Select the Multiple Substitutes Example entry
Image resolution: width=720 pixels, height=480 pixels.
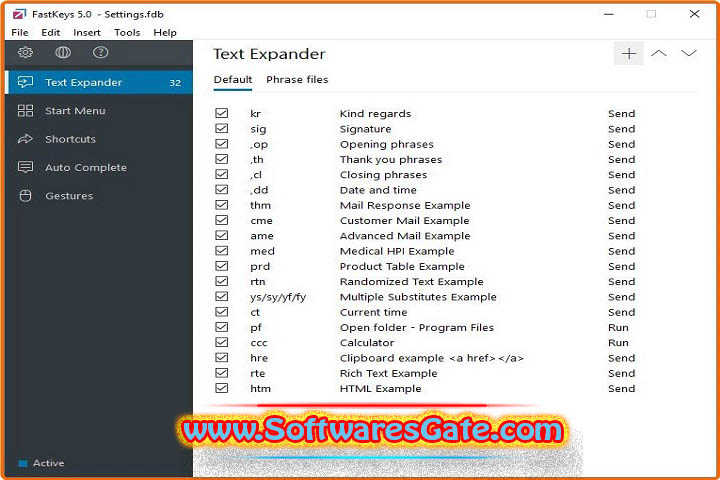click(418, 297)
